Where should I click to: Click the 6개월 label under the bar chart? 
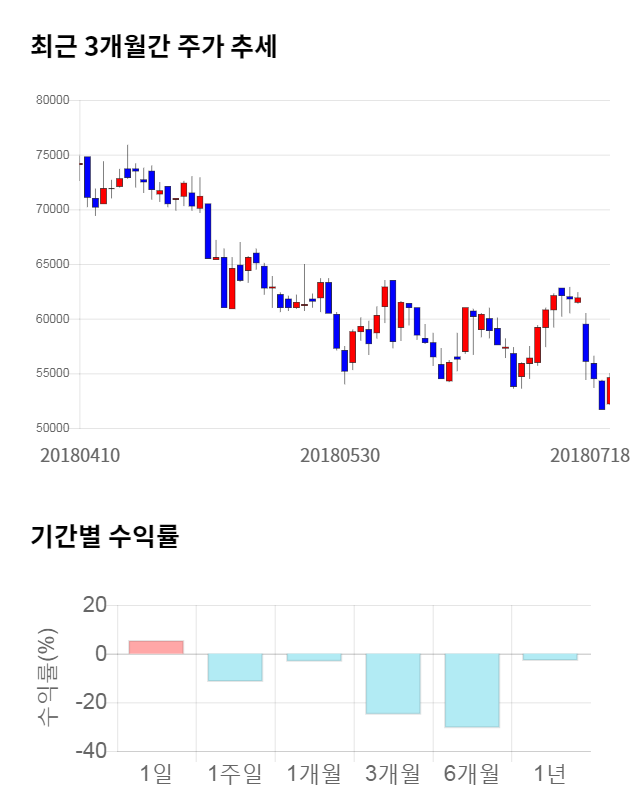point(471,773)
